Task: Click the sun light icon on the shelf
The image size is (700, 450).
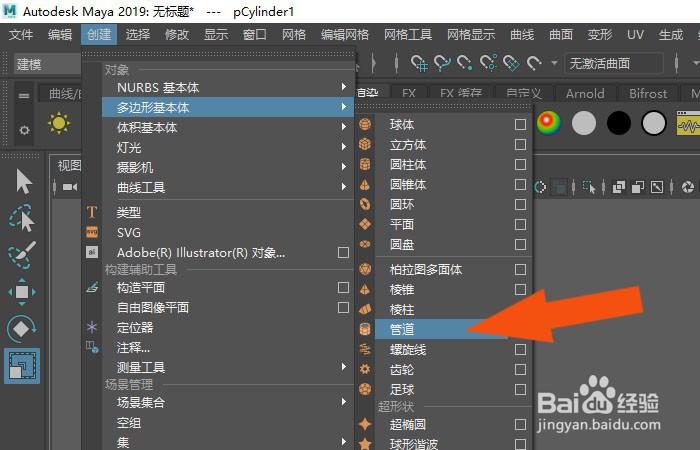Action: pyautogui.click(x=59, y=123)
